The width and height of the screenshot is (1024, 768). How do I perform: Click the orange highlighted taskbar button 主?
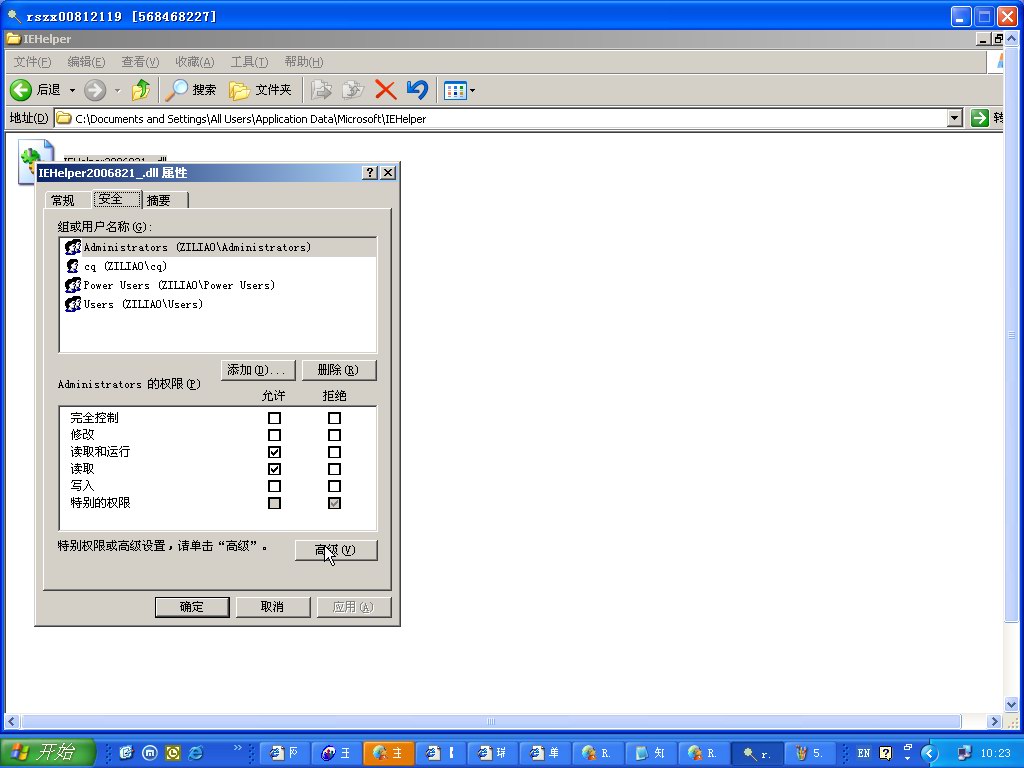[389, 753]
